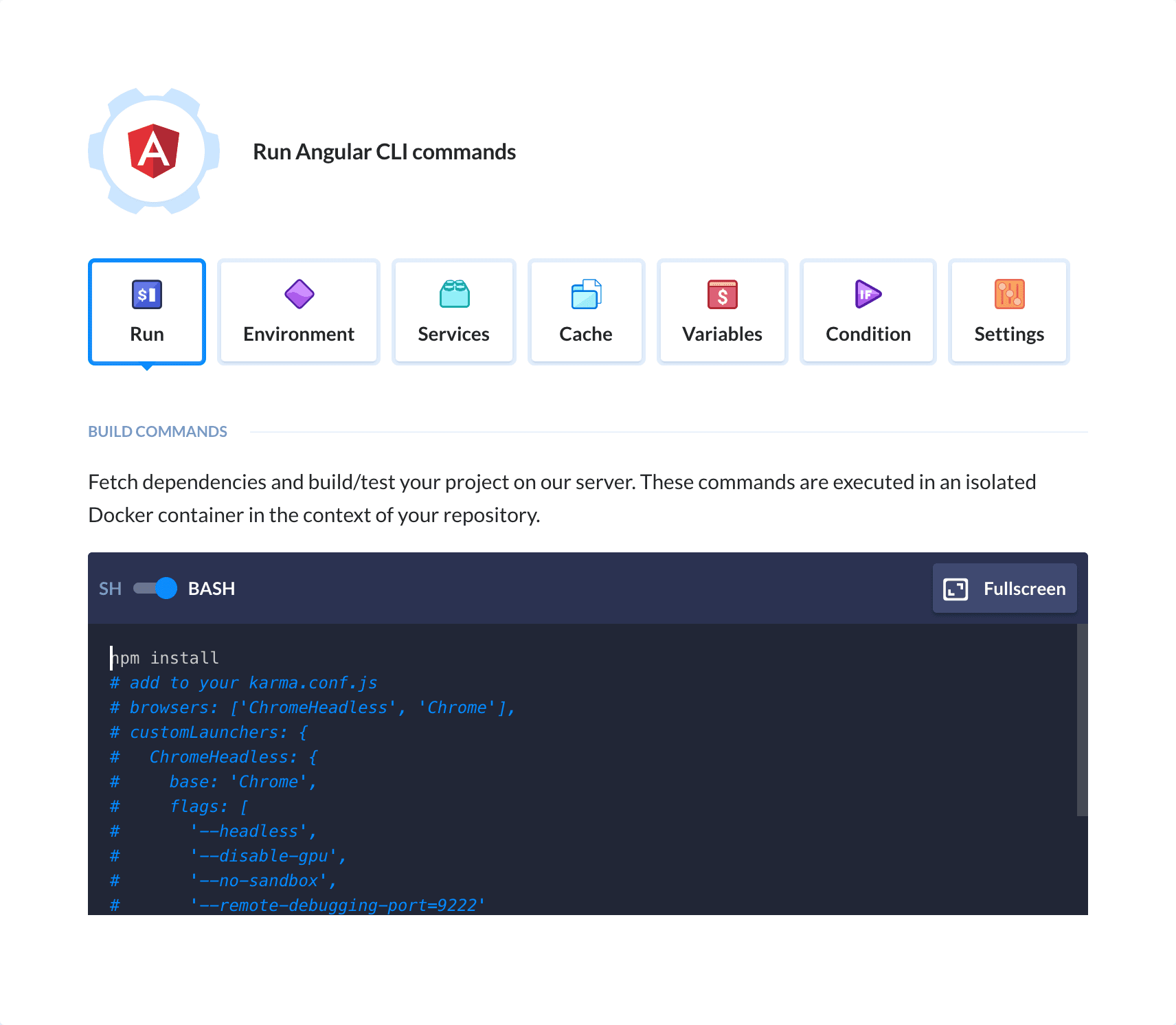Select the Variables tab
Image resolution: width=1176 pixels, height=1025 pixels.
pyautogui.click(x=722, y=312)
